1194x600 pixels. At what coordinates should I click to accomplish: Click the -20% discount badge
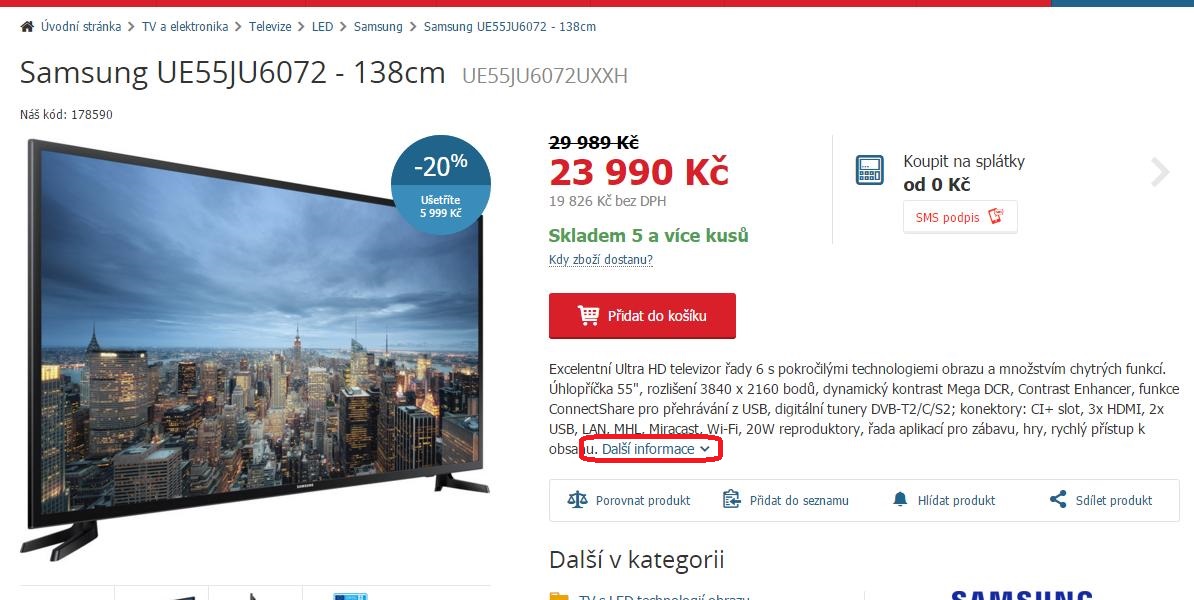(x=441, y=184)
